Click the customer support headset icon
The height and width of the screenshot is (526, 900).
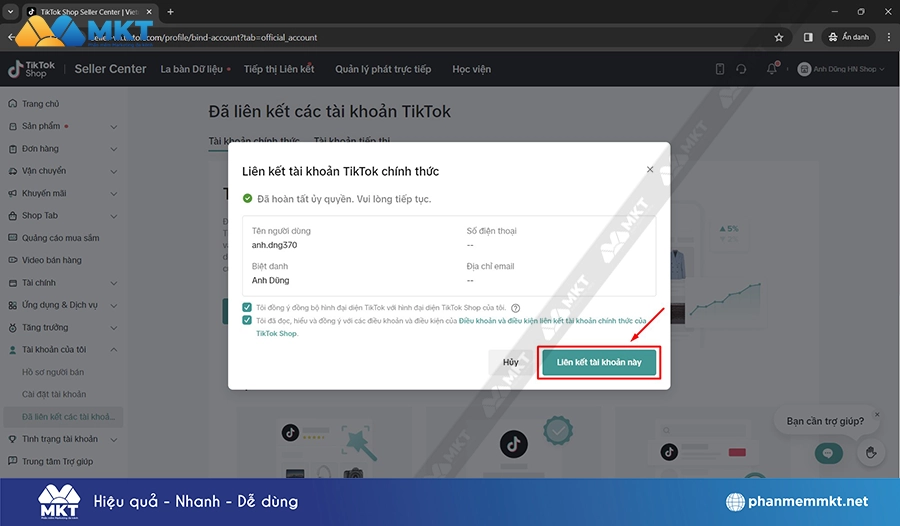click(741, 69)
